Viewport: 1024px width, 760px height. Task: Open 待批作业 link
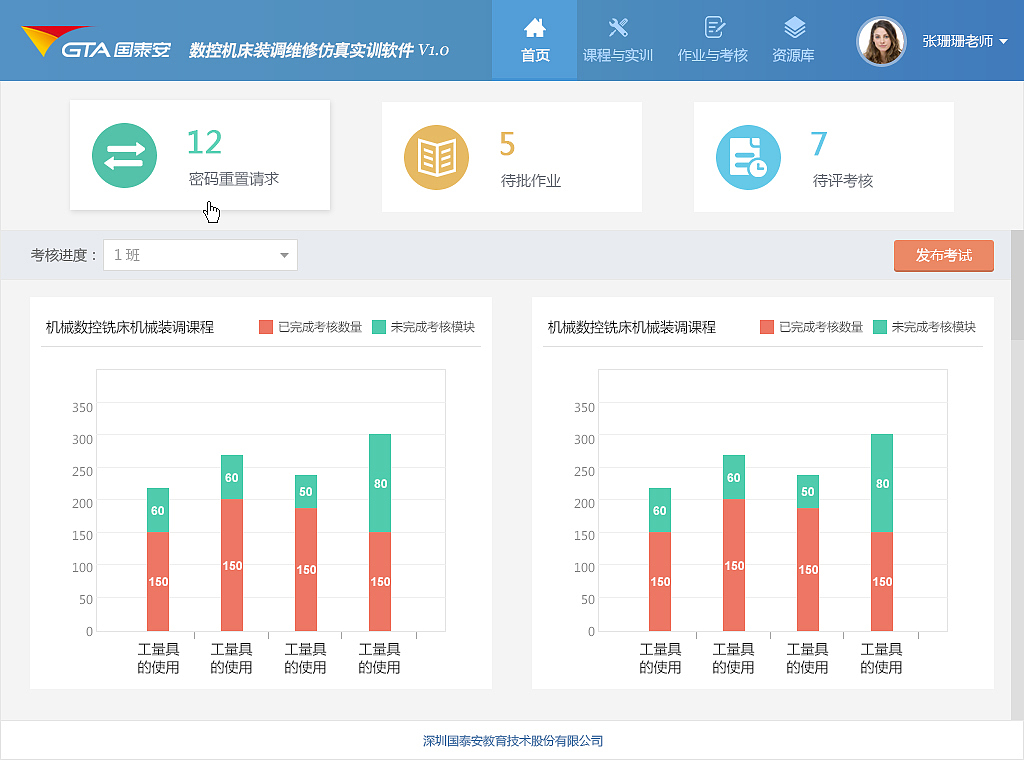point(531,181)
